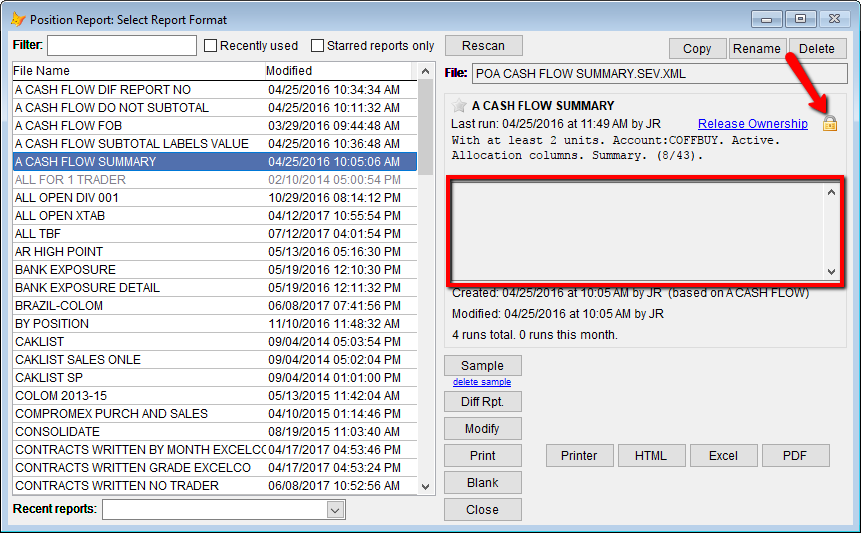861x533 pixels.
Task: Focus the Filter input field
Action: [122, 46]
